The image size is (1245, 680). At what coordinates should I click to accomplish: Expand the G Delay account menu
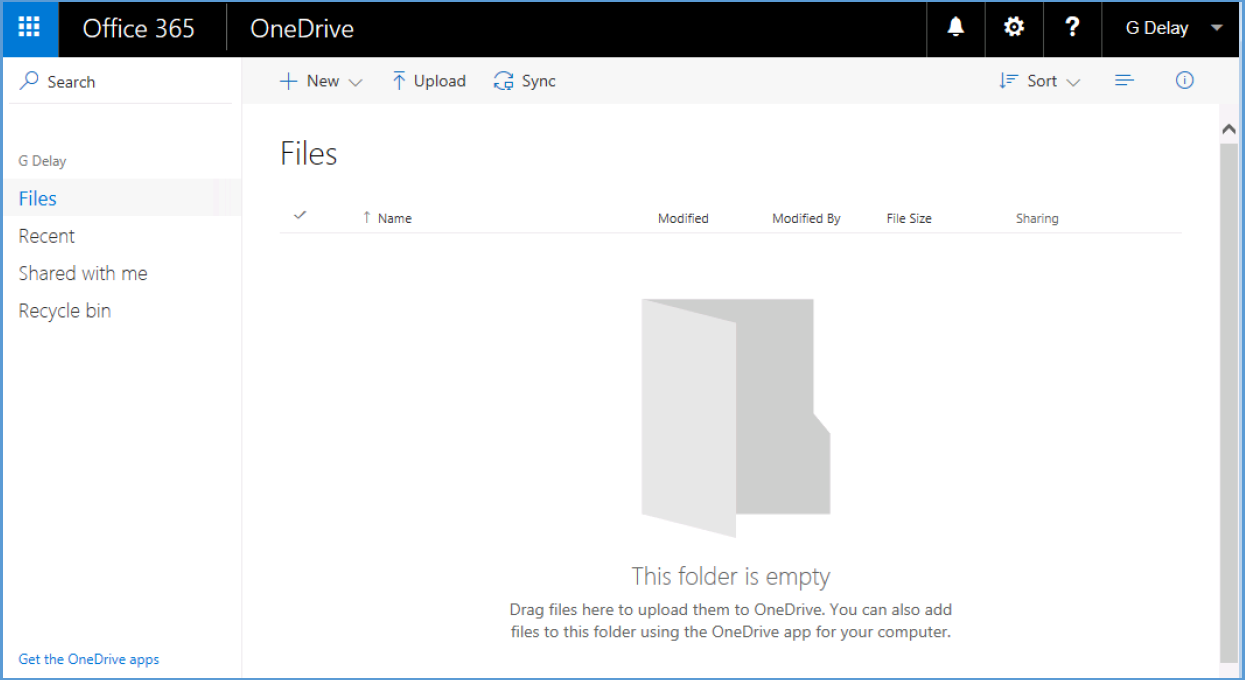click(1173, 28)
